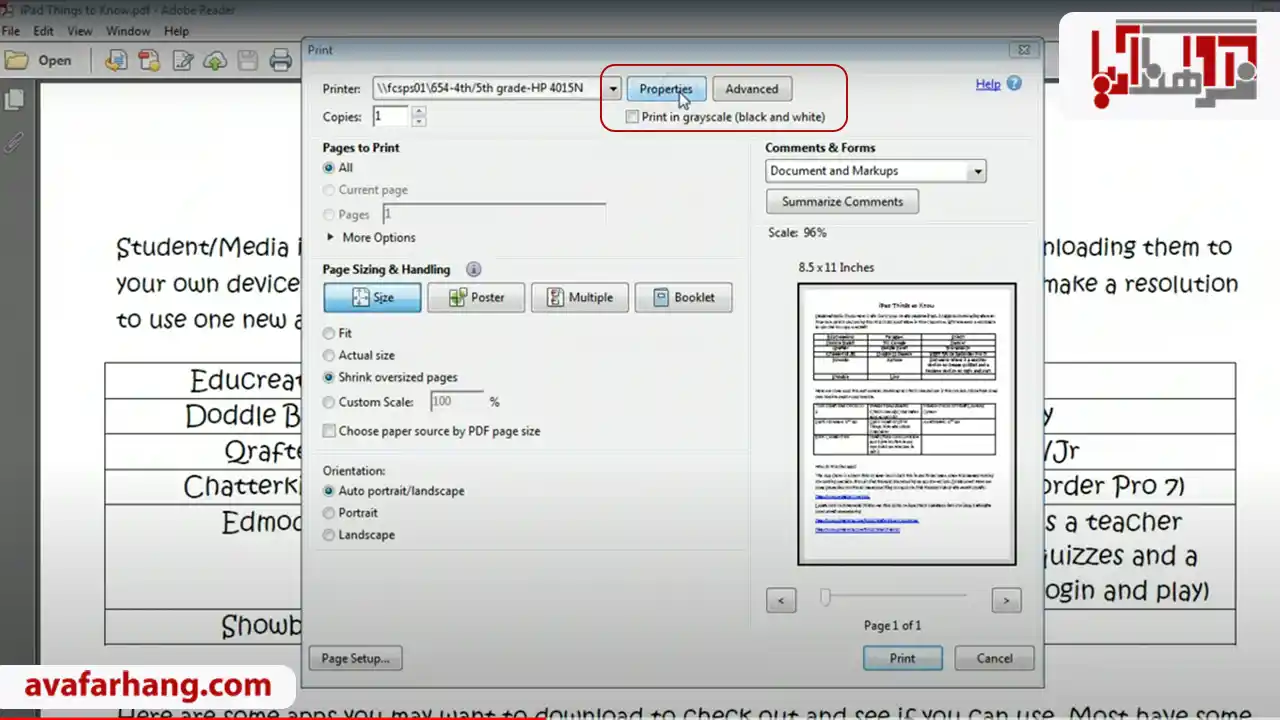Enable Print in grayscale checkbox
This screenshot has width=1280, height=720.
click(x=632, y=117)
